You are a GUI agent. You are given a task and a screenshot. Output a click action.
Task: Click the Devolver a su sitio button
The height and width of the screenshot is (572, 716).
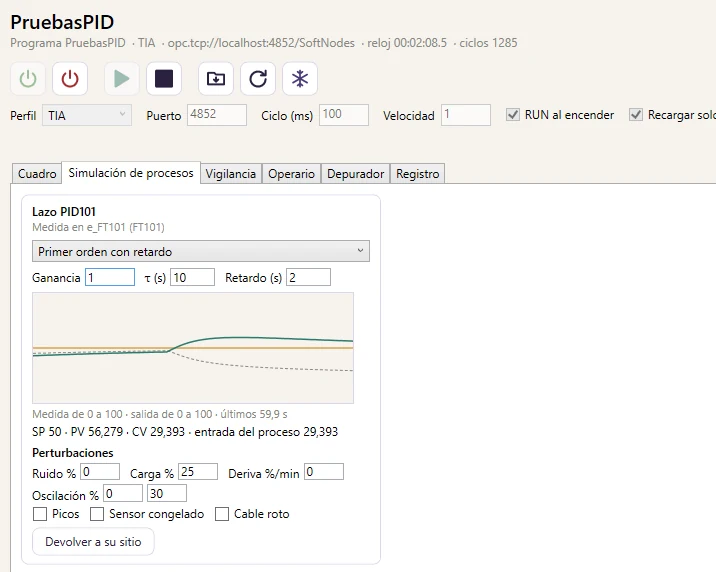coord(93,542)
